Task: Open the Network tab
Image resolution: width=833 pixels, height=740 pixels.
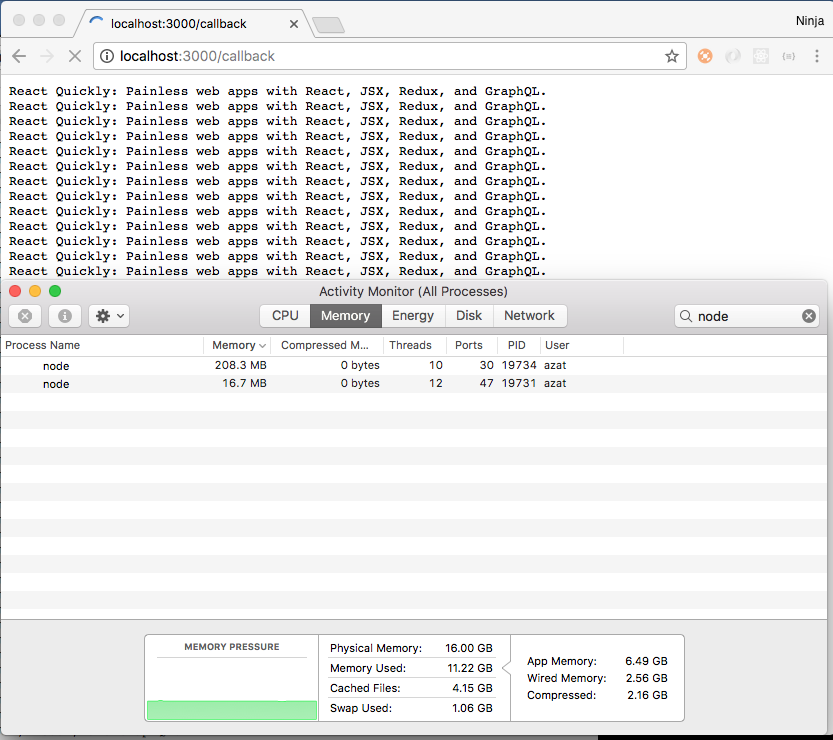Action: coord(529,316)
